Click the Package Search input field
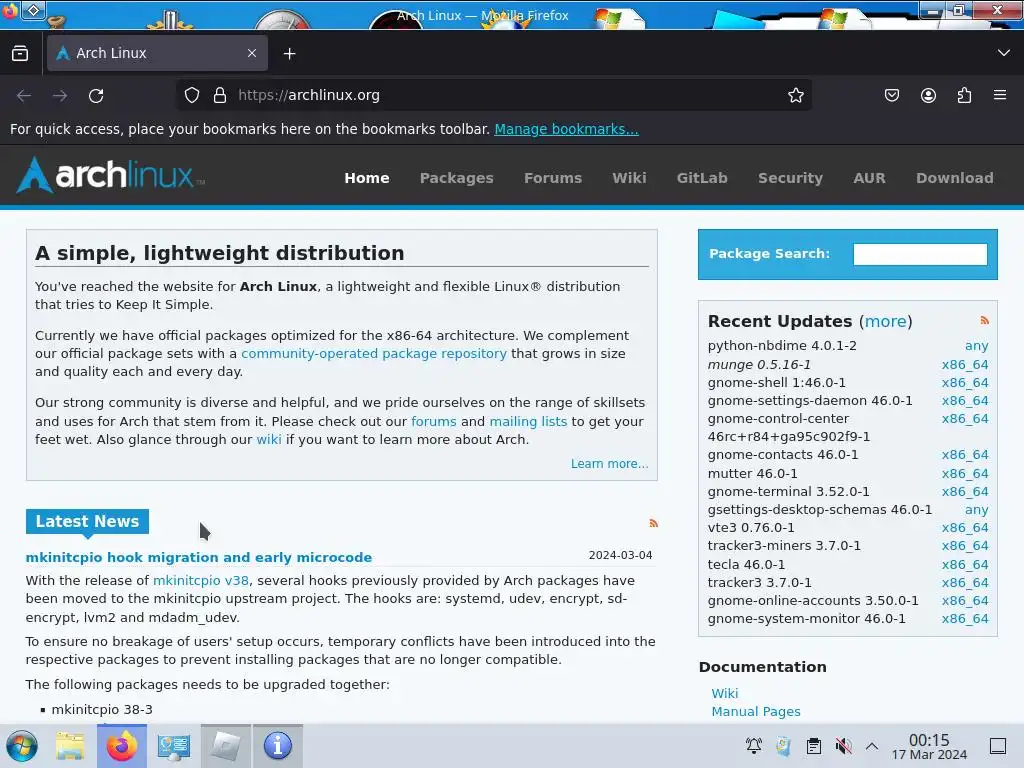1024x768 pixels. (920, 254)
